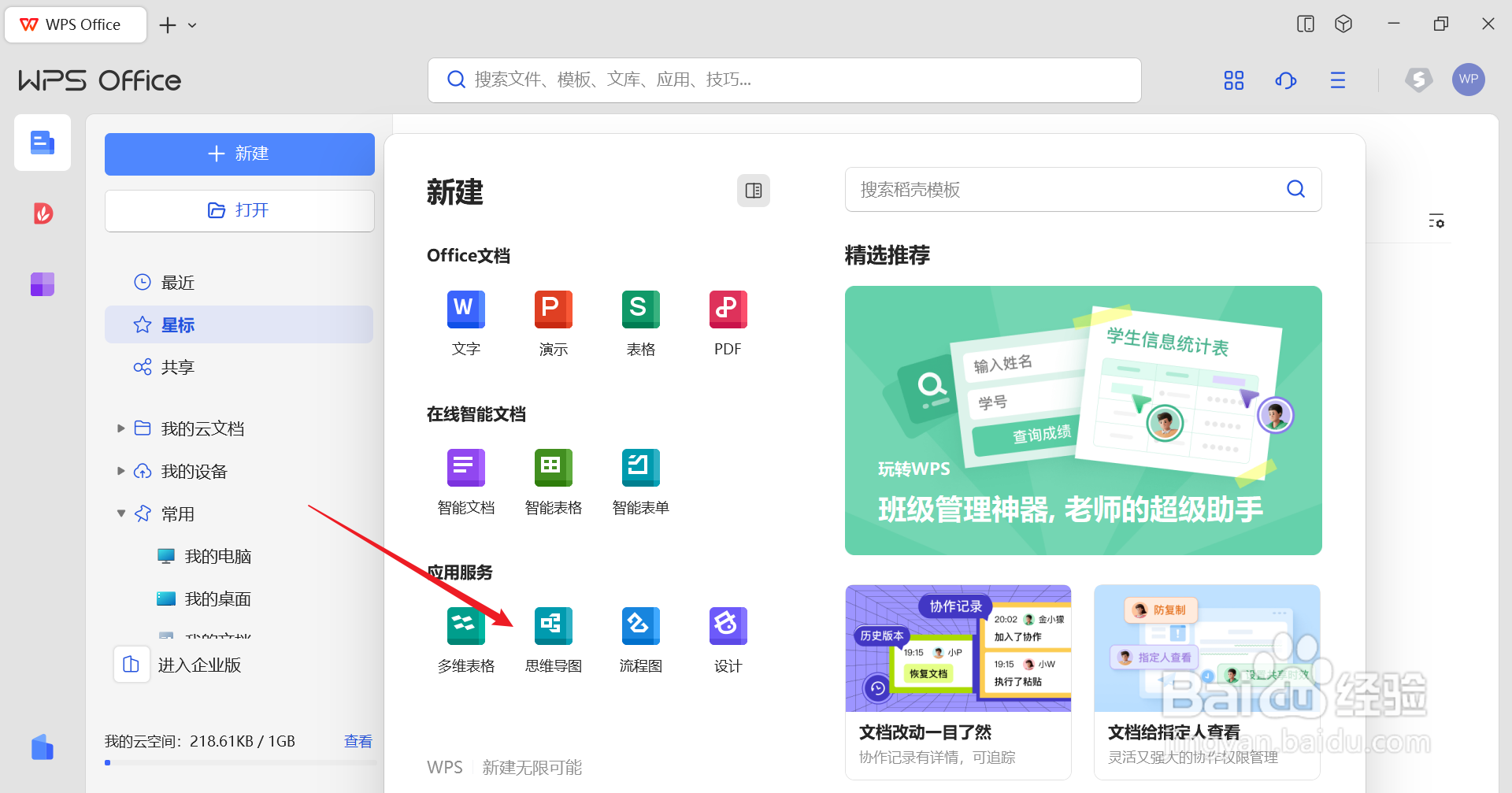This screenshot has width=1512, height=793.
Task: Open dropdown arrow next to new tab plus
Action: [x=192, y=25]
